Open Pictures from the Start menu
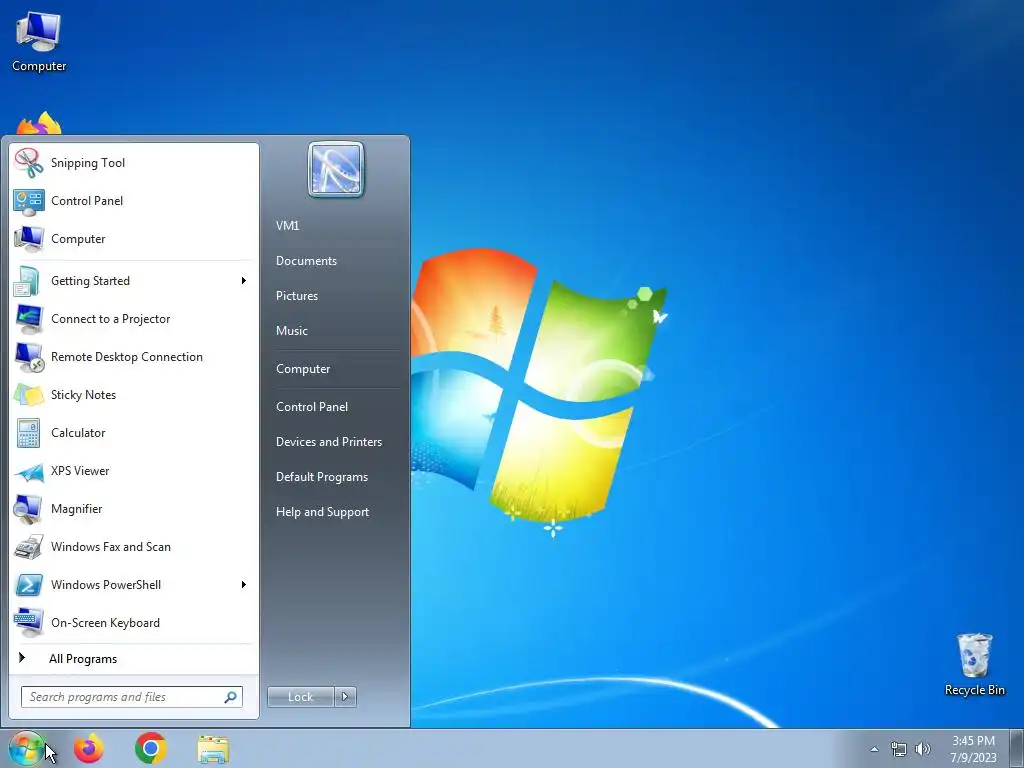 pos(296,296)
